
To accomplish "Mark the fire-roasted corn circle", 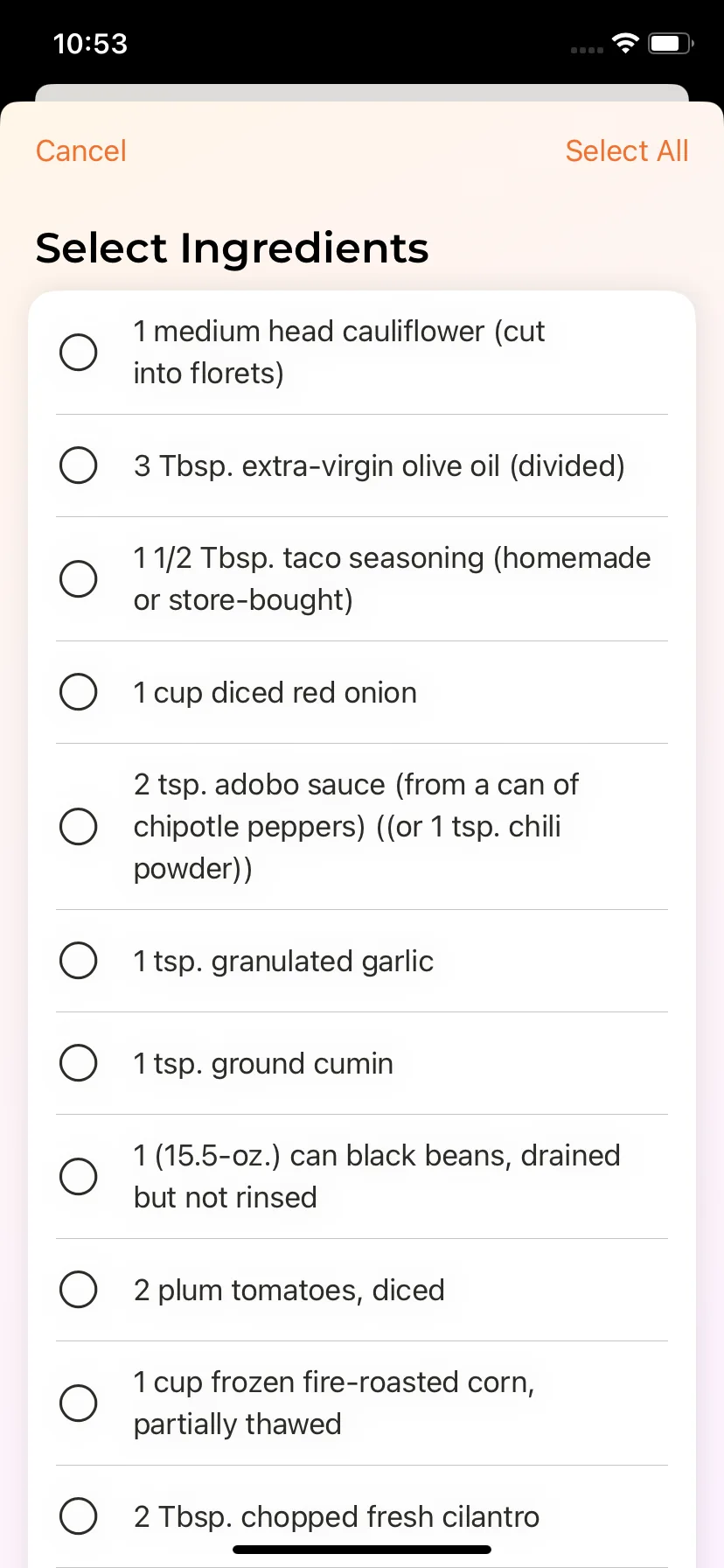I will (79, 1403).
